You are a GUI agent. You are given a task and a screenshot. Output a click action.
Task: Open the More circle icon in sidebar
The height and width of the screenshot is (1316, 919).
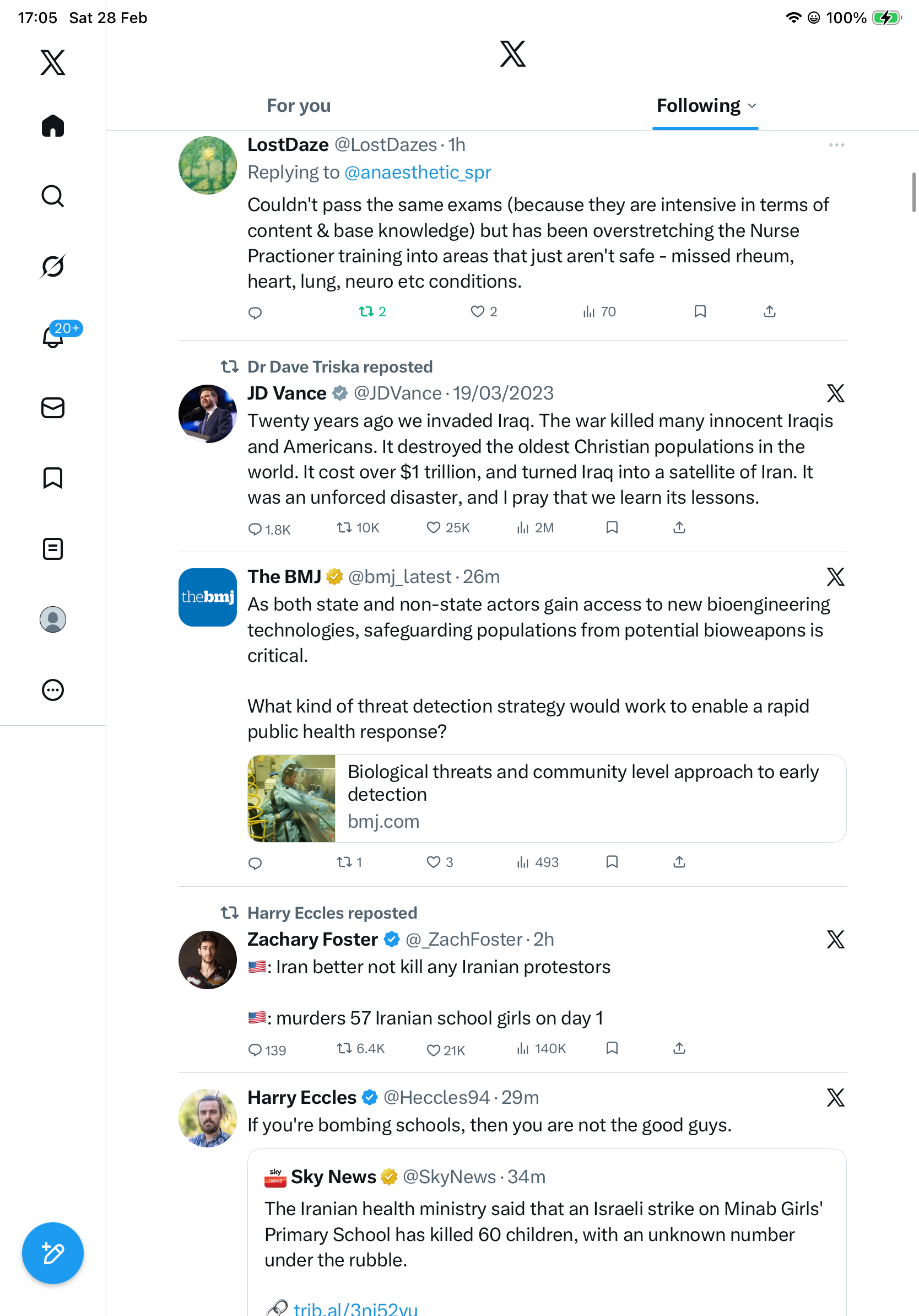(x=53, y=690)
